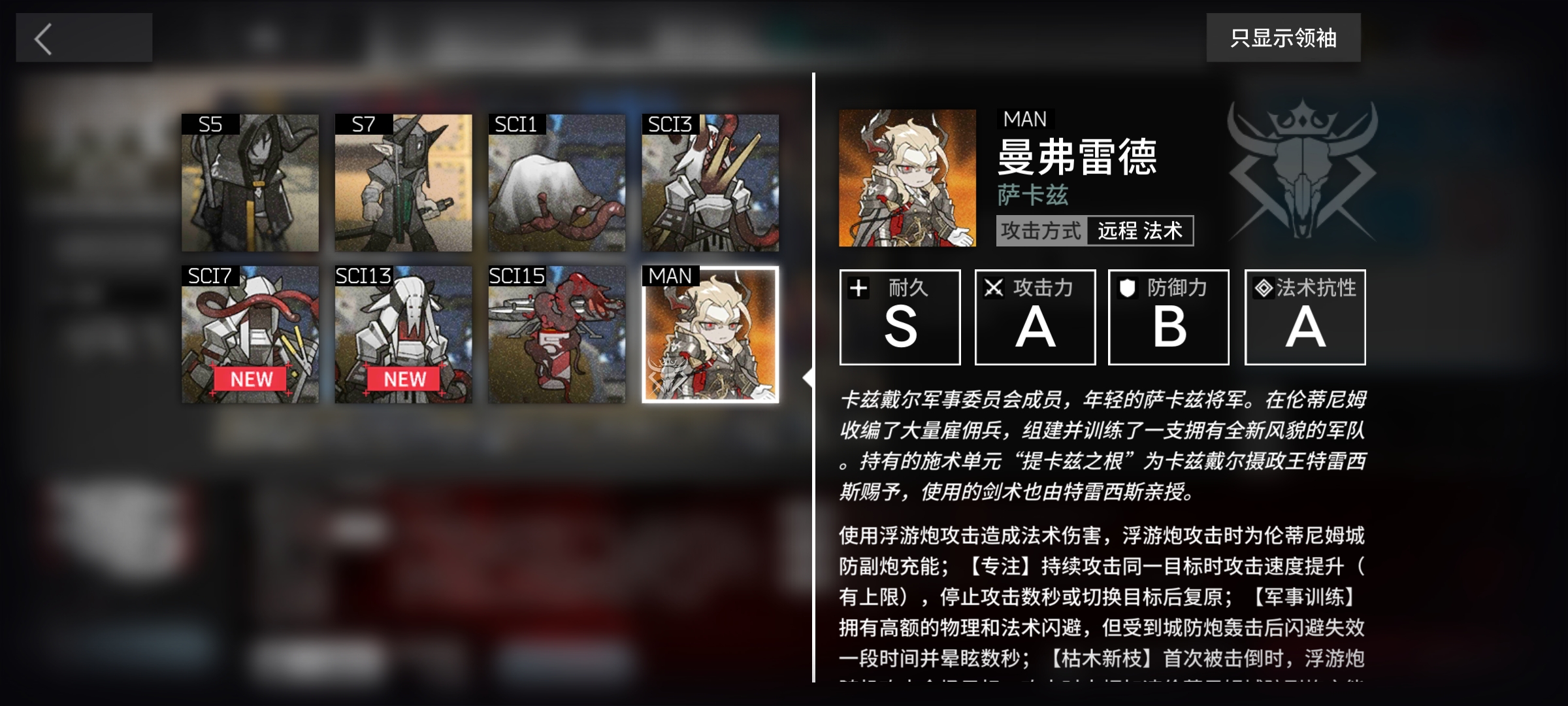Screen dimensions: 1568x706
Task: Select SCI15 enemy thumbnail
Action: (557, 335)
